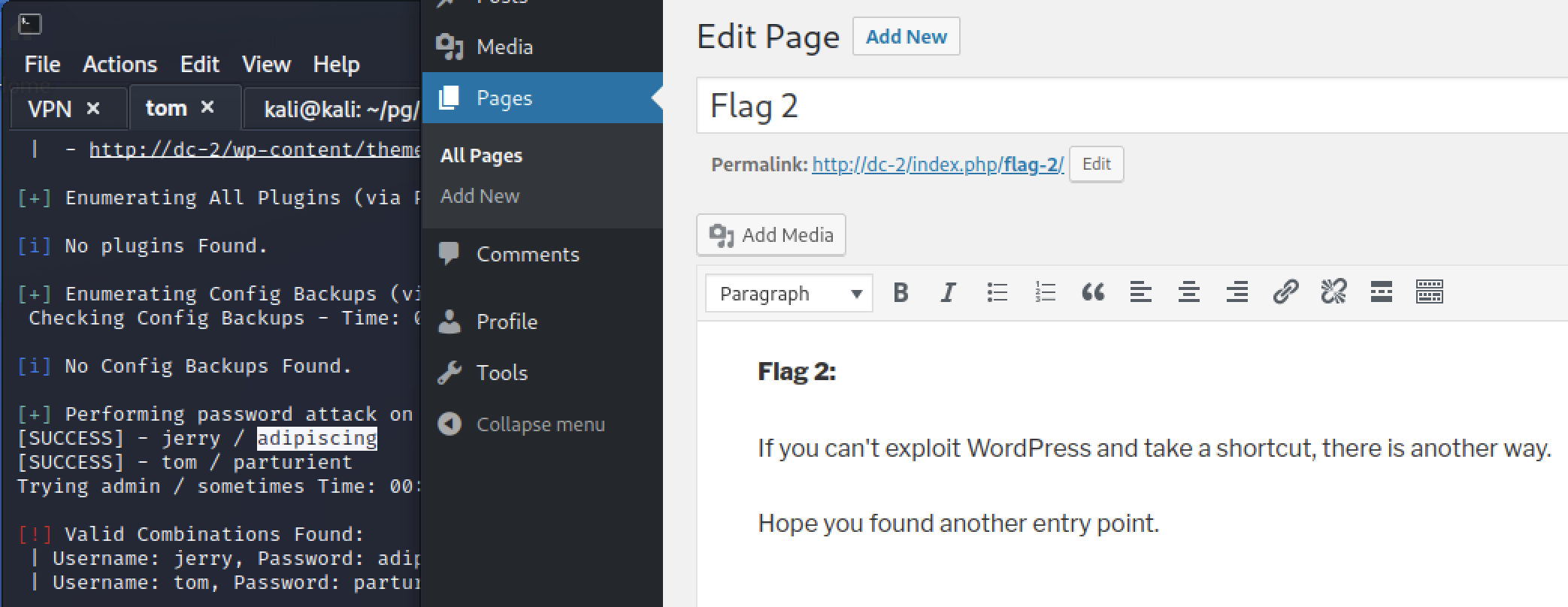Click the Flag 2 title field
Viewport: 1568px width, 607px height.
pyautogui.click(x=1132, y=106)
